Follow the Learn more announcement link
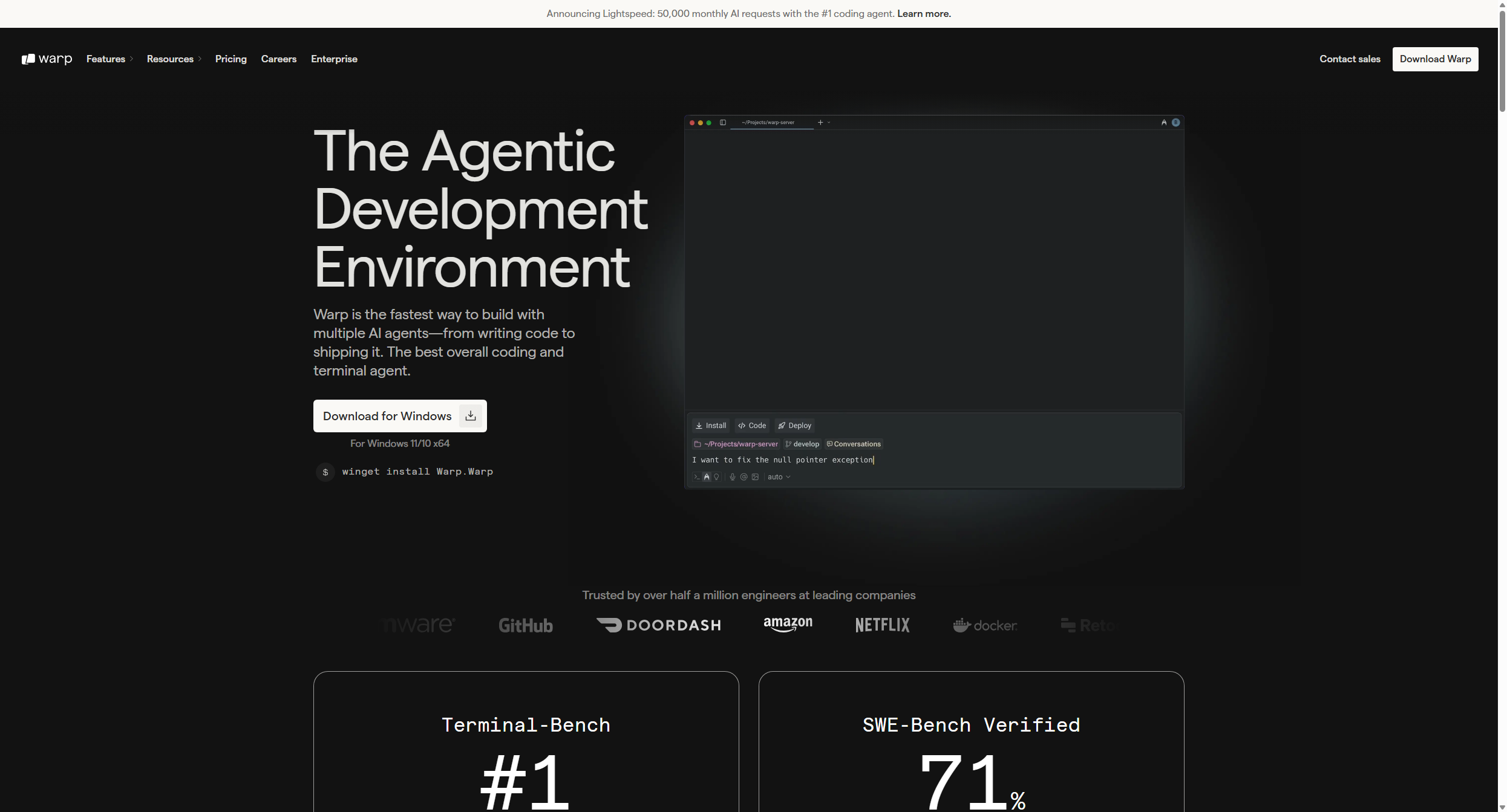This screenshot has width=1507, height=812. click(x=924, y=13)
